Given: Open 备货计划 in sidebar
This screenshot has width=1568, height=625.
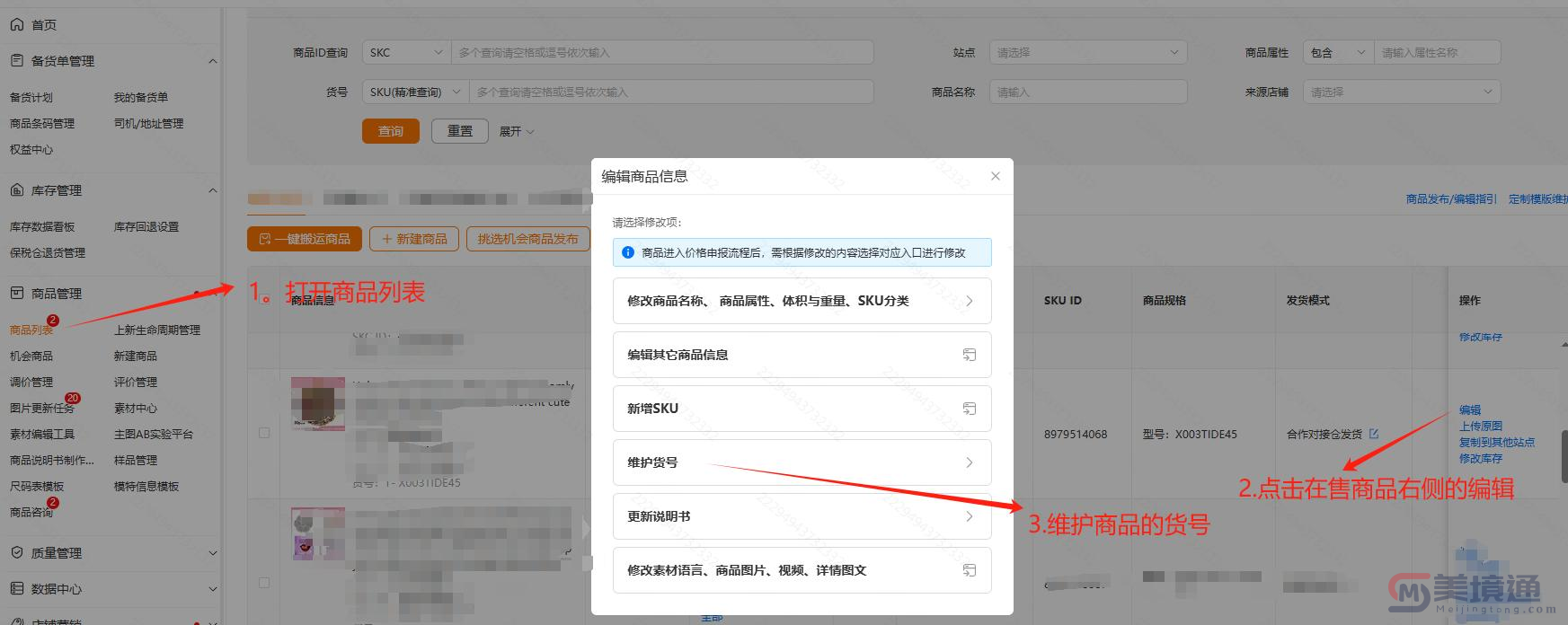Looking at the screenshot, I should pos(31,97).
